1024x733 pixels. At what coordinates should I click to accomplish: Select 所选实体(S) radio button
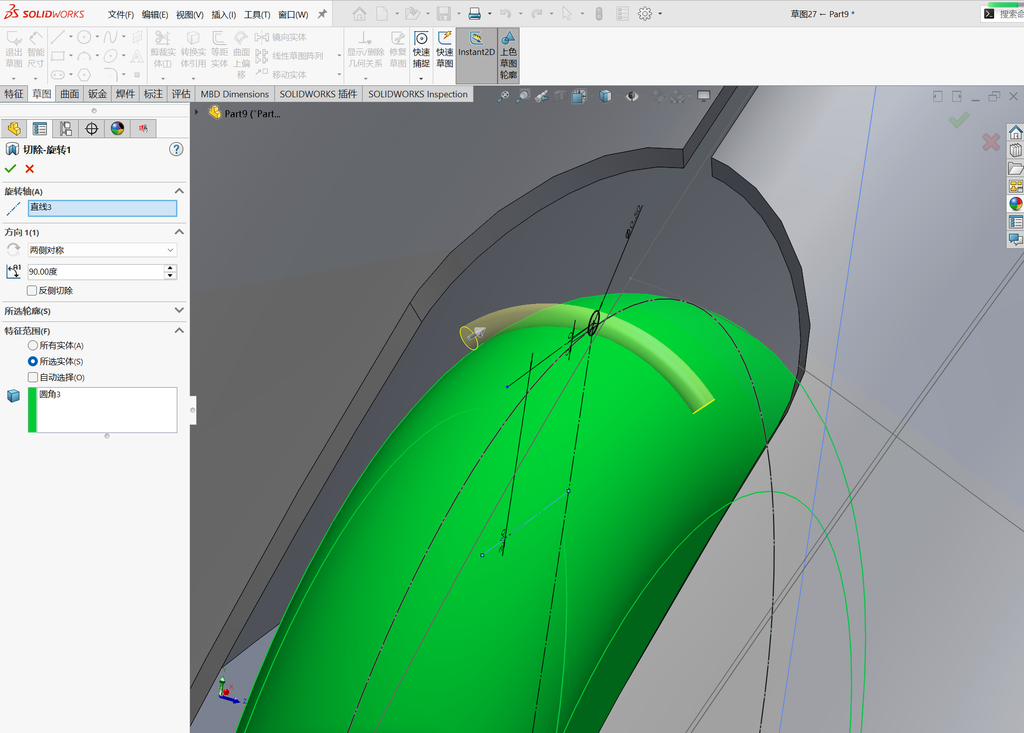33,361
